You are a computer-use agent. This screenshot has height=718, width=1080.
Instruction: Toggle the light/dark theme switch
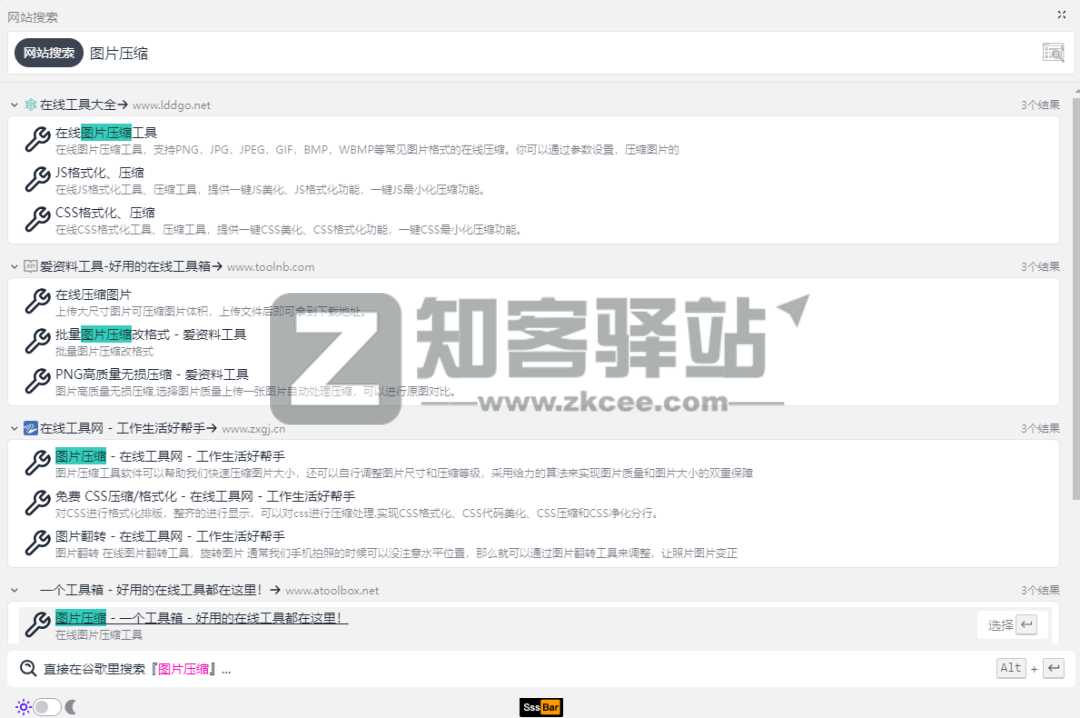47,707
